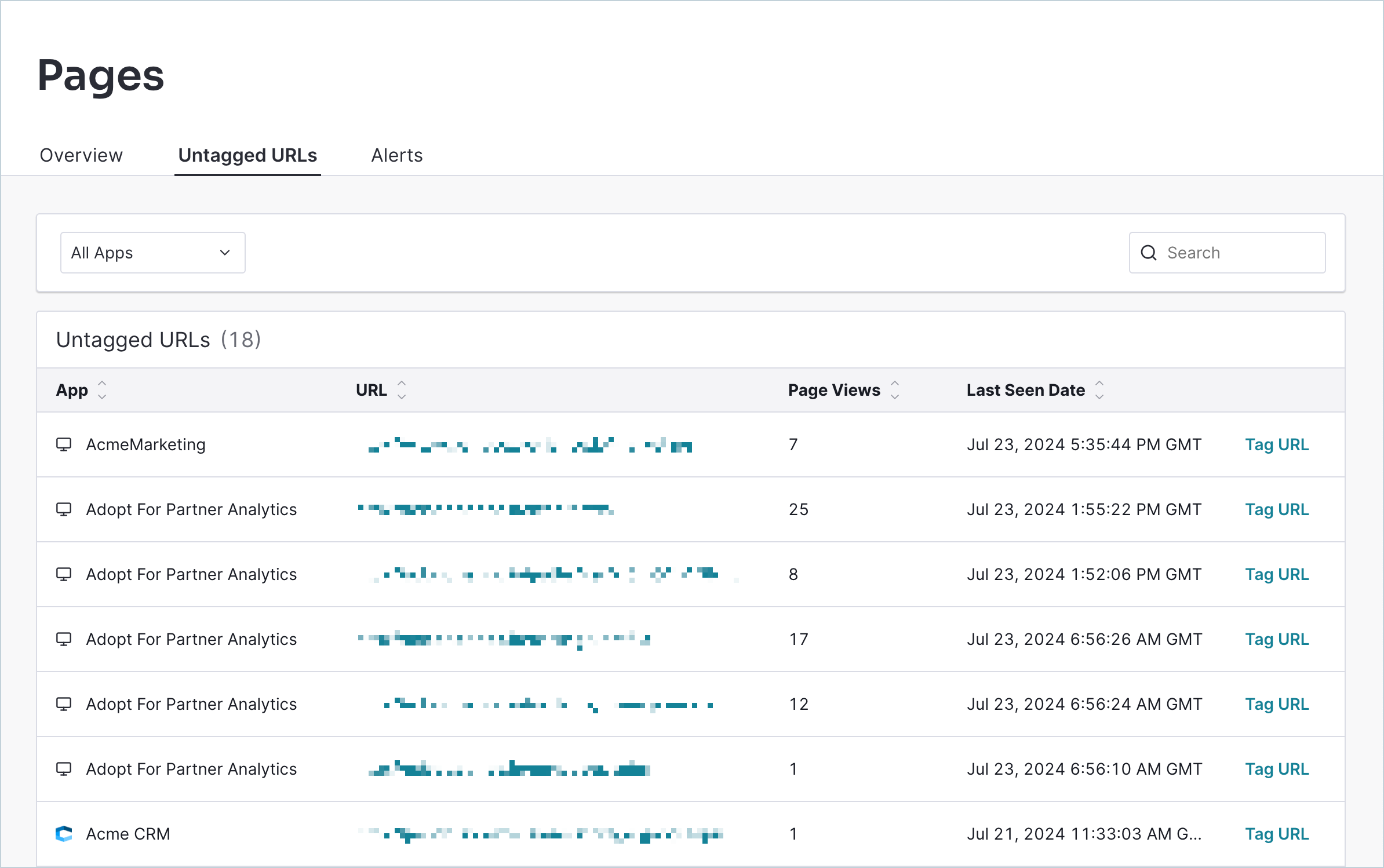Tag URL for AcmeMarketing row
The height and width of the screenshot is (868, 1384).
(x=1277, y=444)
